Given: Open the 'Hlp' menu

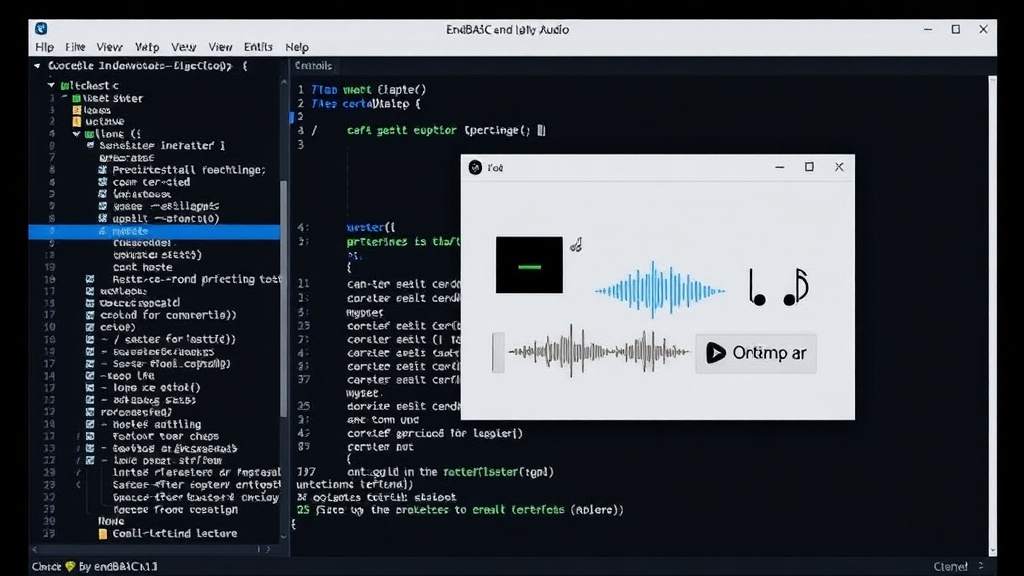Looking at the screenshot, I should point(44,47).
